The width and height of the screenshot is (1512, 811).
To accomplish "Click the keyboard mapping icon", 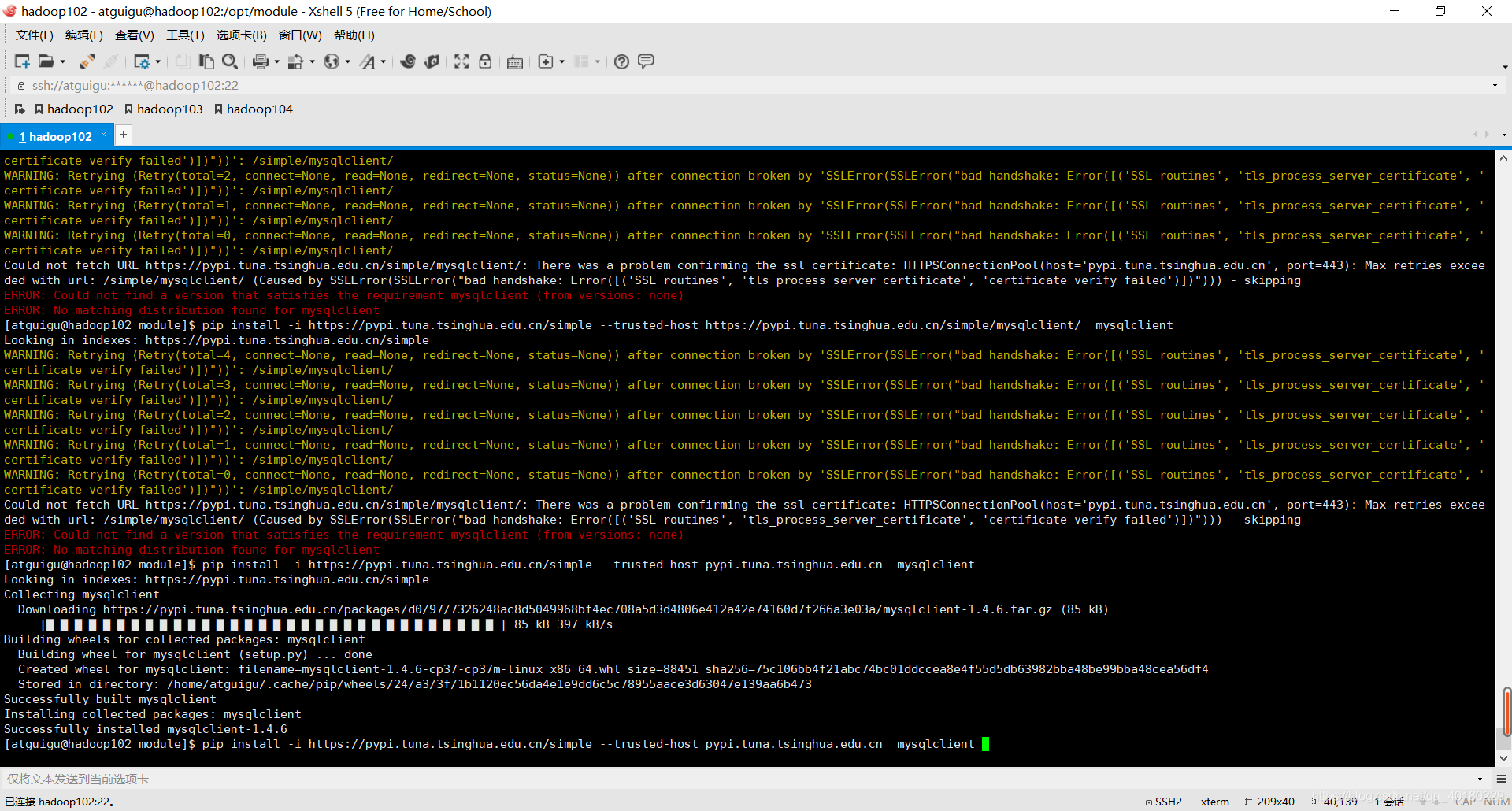I will [515, 62].
